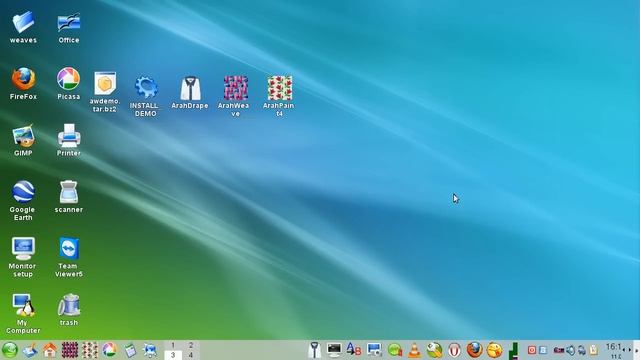This screenshot has height=360, width=640.
Task: Click the panel hide arrow at taskbar end
Action: (636, 350)
